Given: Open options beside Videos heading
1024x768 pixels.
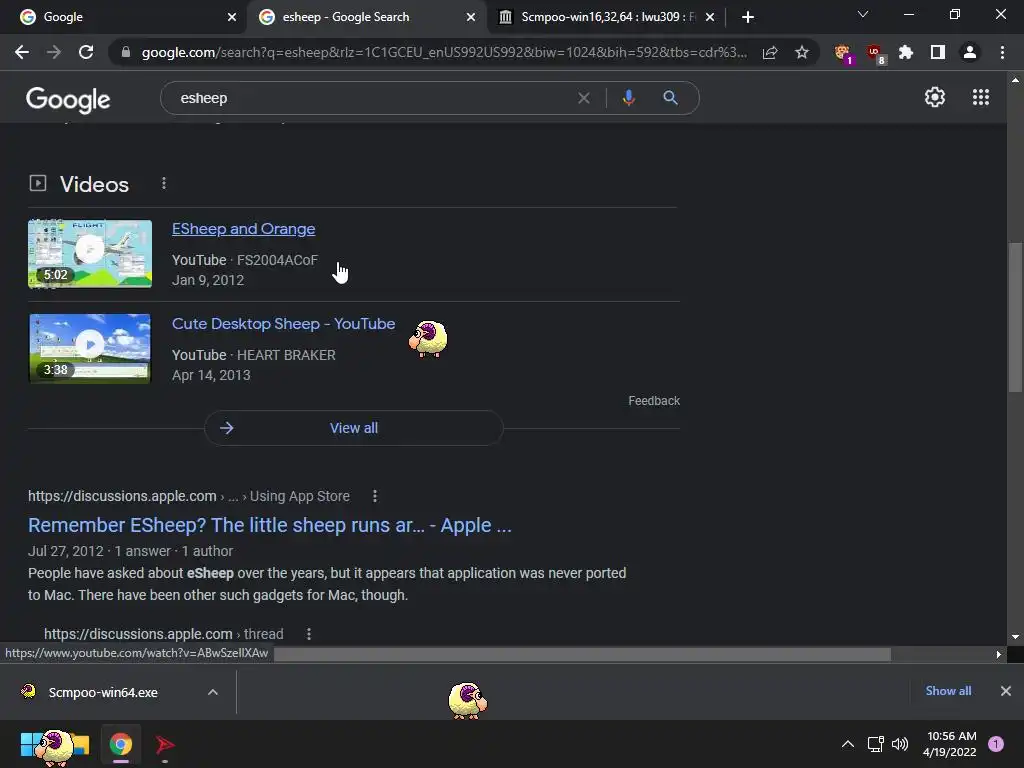Looking at the screenshot, I should click(x=164, y=184).
